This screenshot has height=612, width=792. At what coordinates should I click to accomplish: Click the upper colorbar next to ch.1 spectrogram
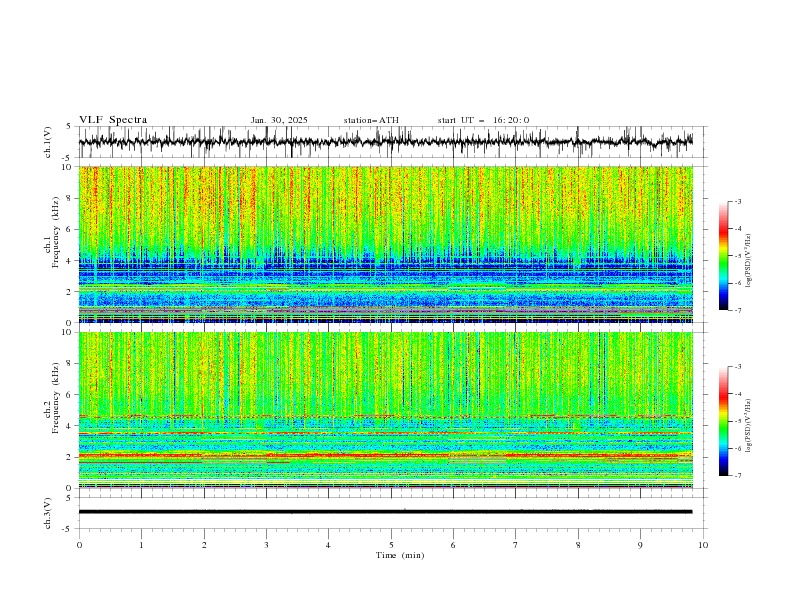(x=723, y=256)
